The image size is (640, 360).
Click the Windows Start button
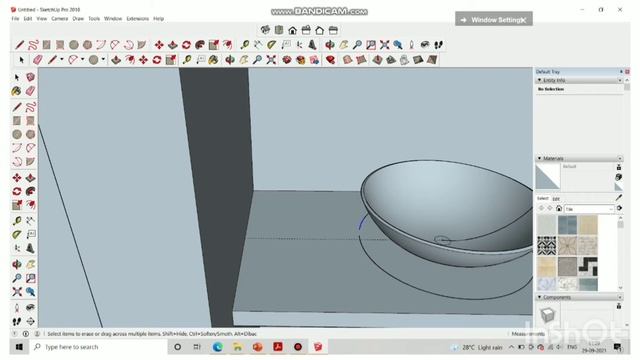(19, 347)
